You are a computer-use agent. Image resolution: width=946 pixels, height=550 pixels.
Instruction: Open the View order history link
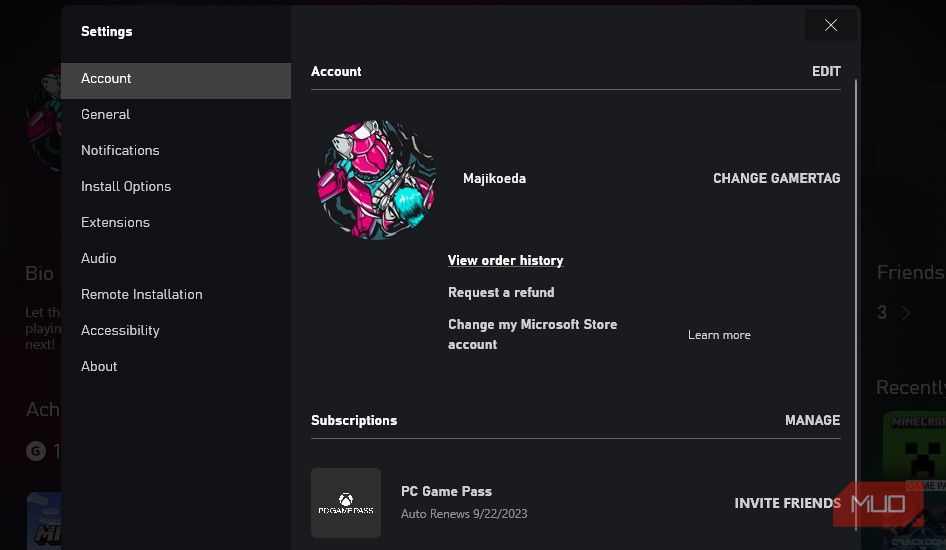click(x=505, y=260)
